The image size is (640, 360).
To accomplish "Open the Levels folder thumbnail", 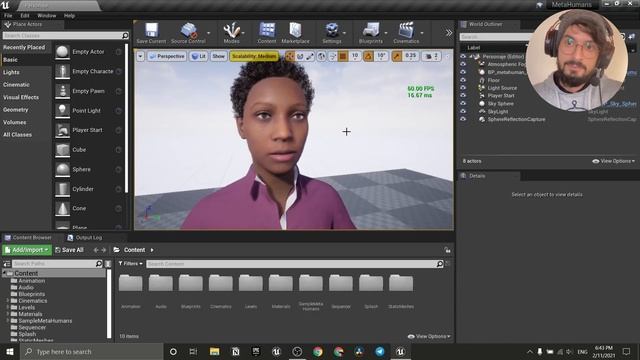I will [x=251, y=283].
